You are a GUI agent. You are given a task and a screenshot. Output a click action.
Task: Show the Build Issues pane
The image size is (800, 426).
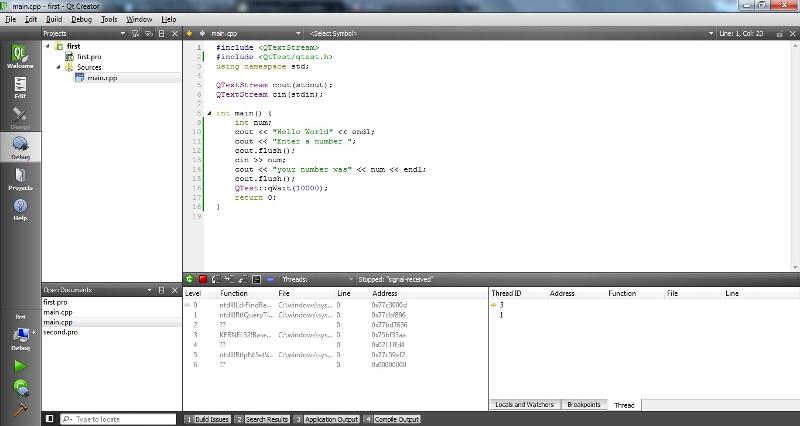[x=208, y=419]
